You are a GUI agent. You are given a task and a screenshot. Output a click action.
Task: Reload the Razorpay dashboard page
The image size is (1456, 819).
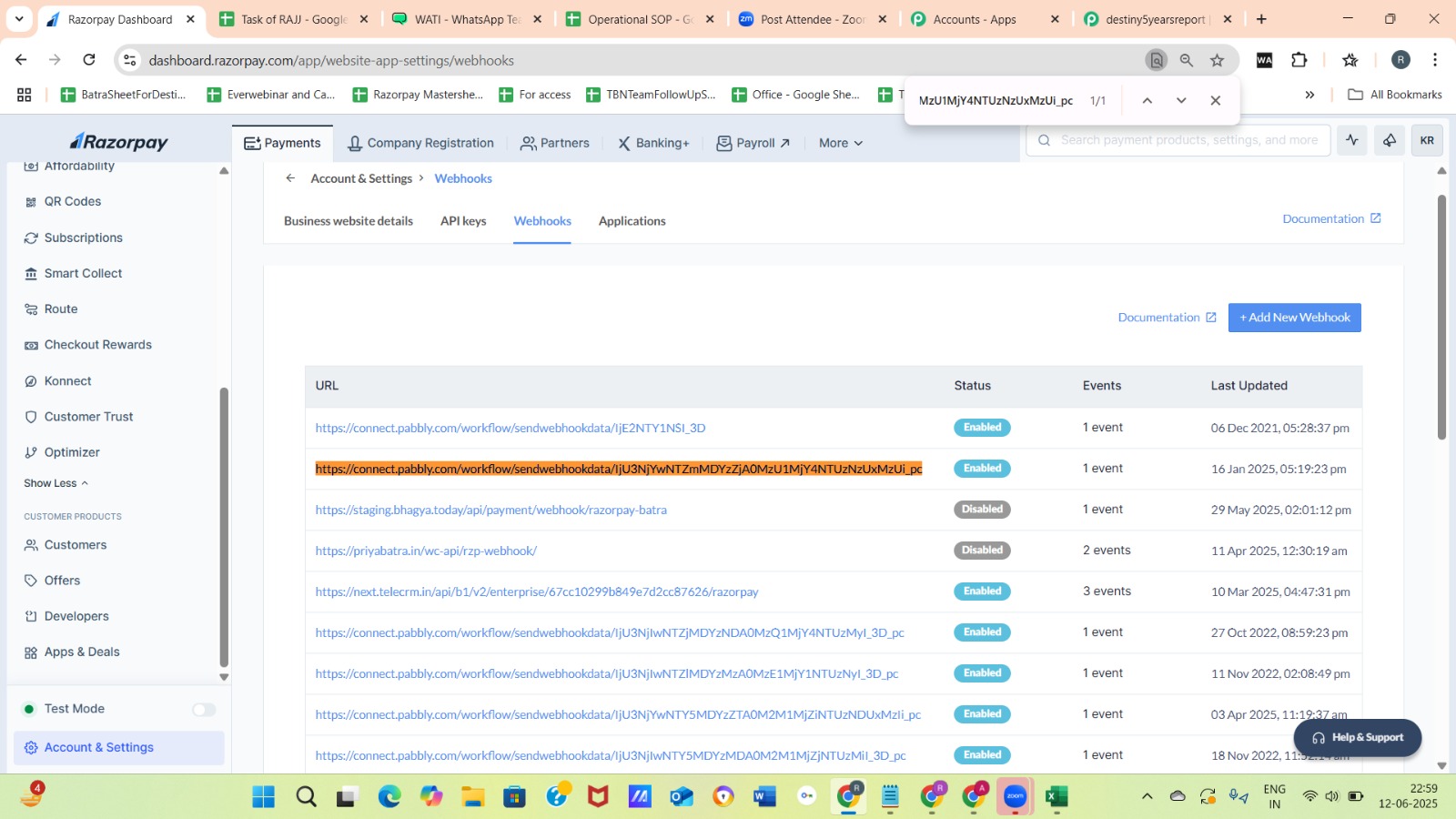(x=89, y=60)
